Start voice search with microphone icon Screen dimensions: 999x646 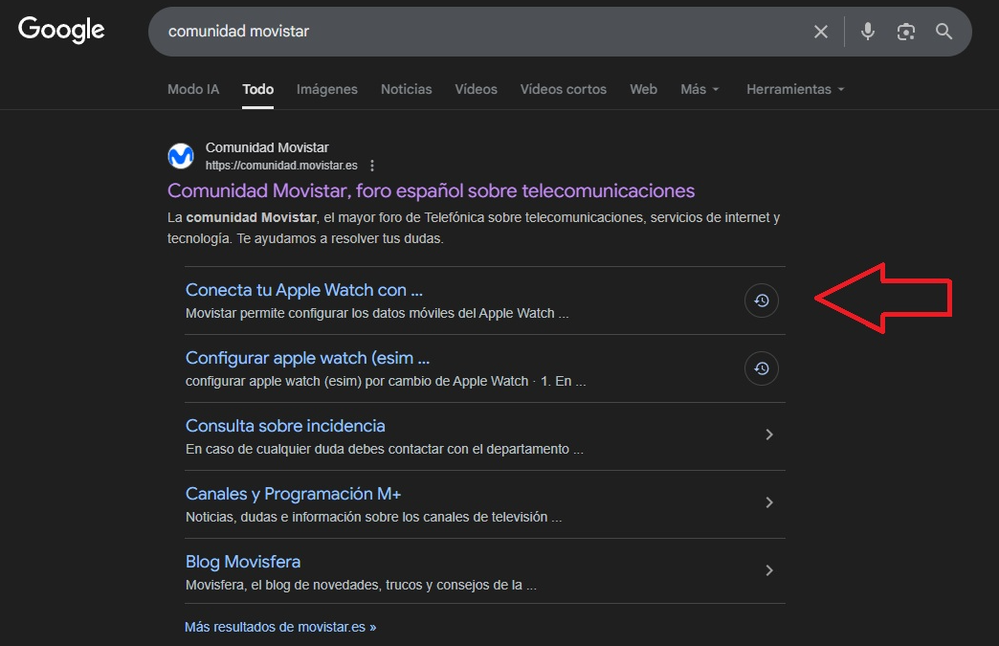pyautogui.click(x=868, y=32)
